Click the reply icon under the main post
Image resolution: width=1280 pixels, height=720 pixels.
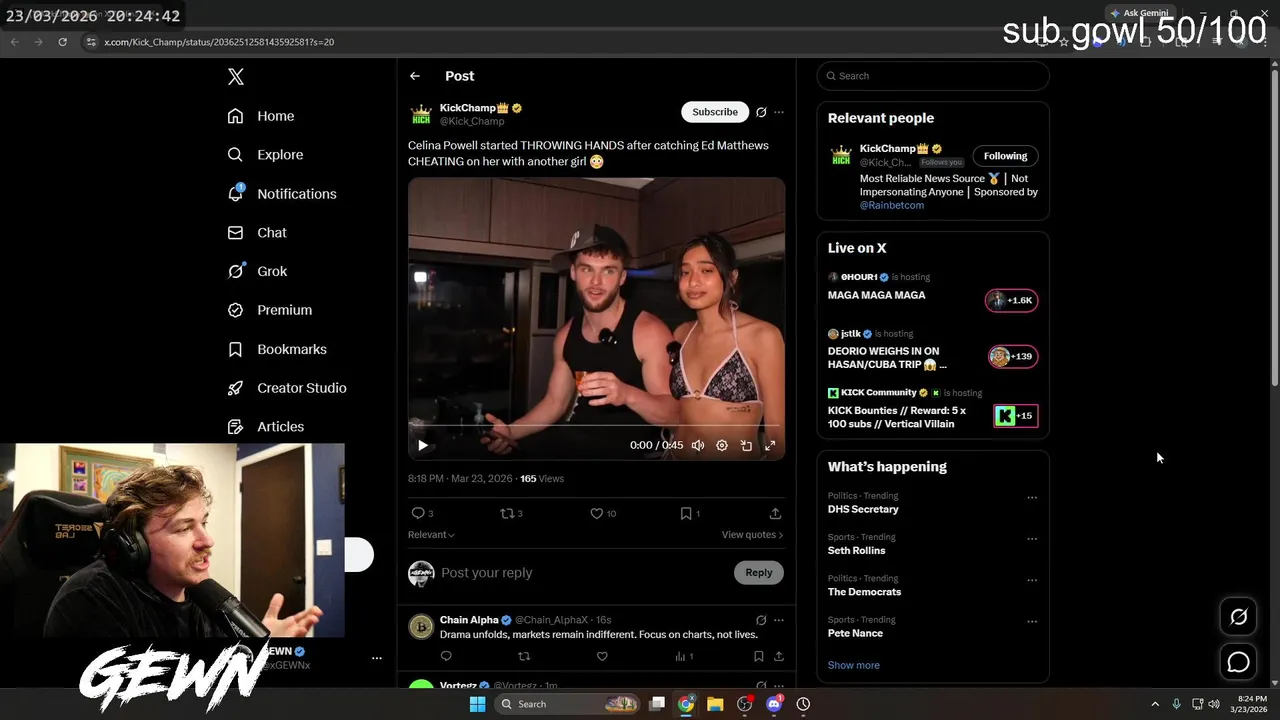tap(418, 513)
